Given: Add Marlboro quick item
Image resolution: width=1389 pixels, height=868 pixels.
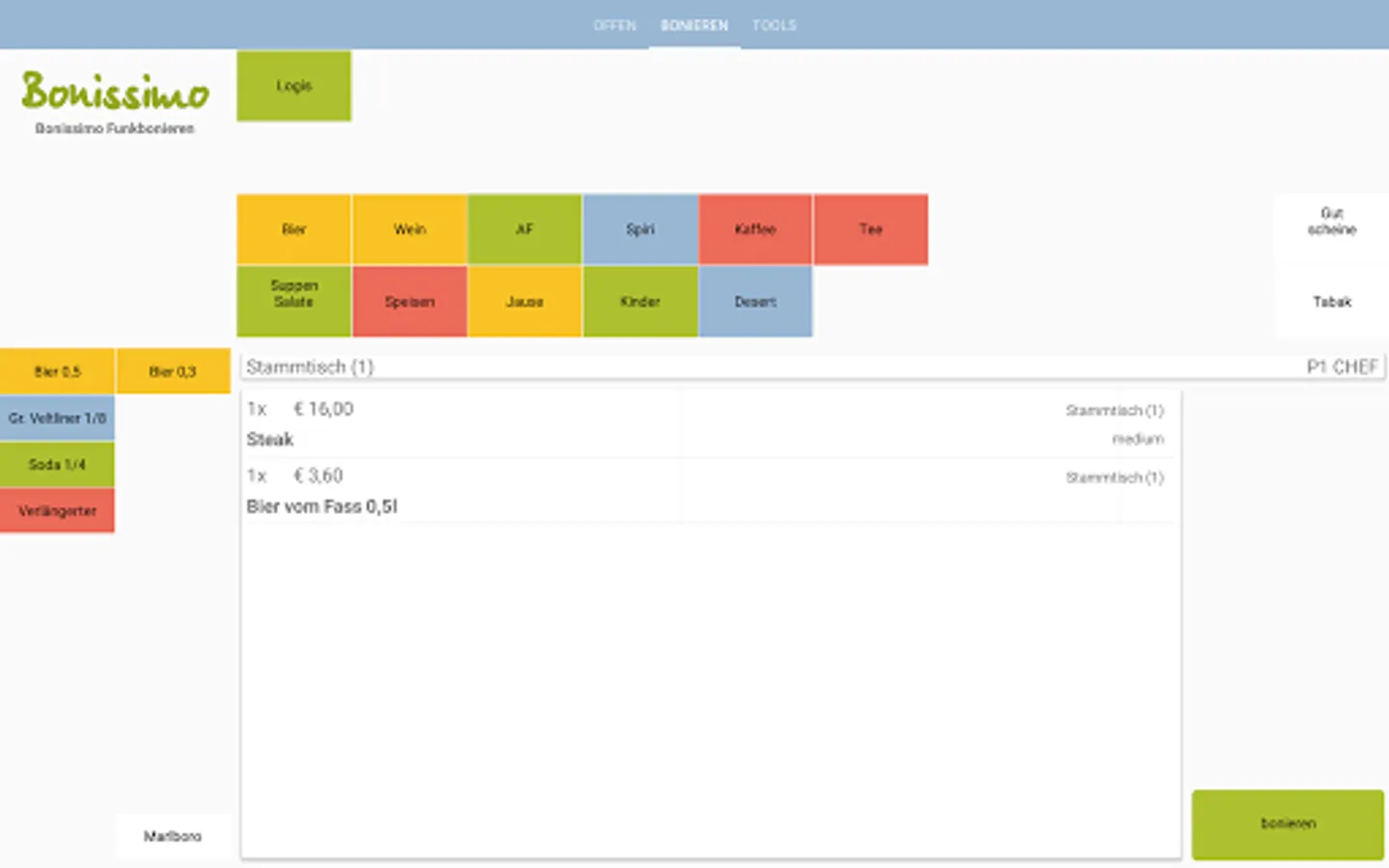Looking at the screenshot, I should (173, 836).
